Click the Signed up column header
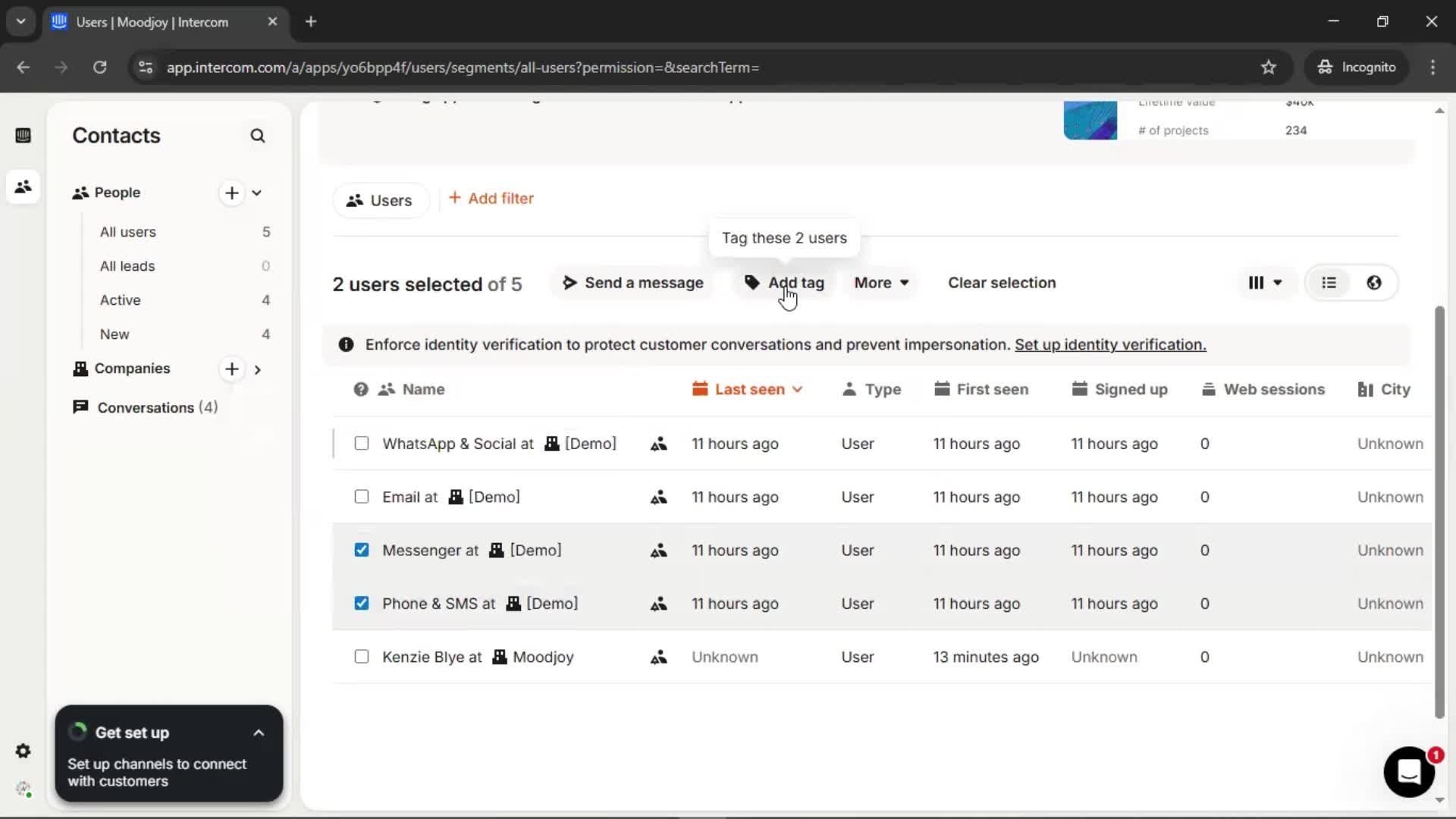The image size is (1456, 819). 1119,390
